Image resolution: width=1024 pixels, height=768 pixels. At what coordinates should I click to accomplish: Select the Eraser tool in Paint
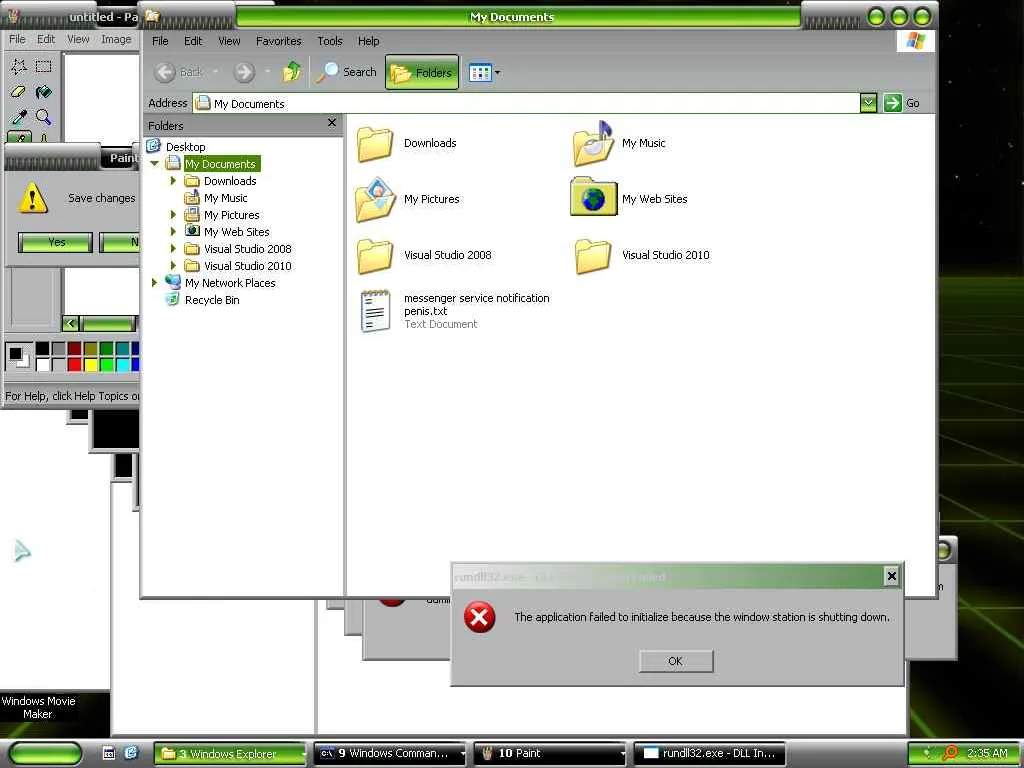click(x=18, y=91)
